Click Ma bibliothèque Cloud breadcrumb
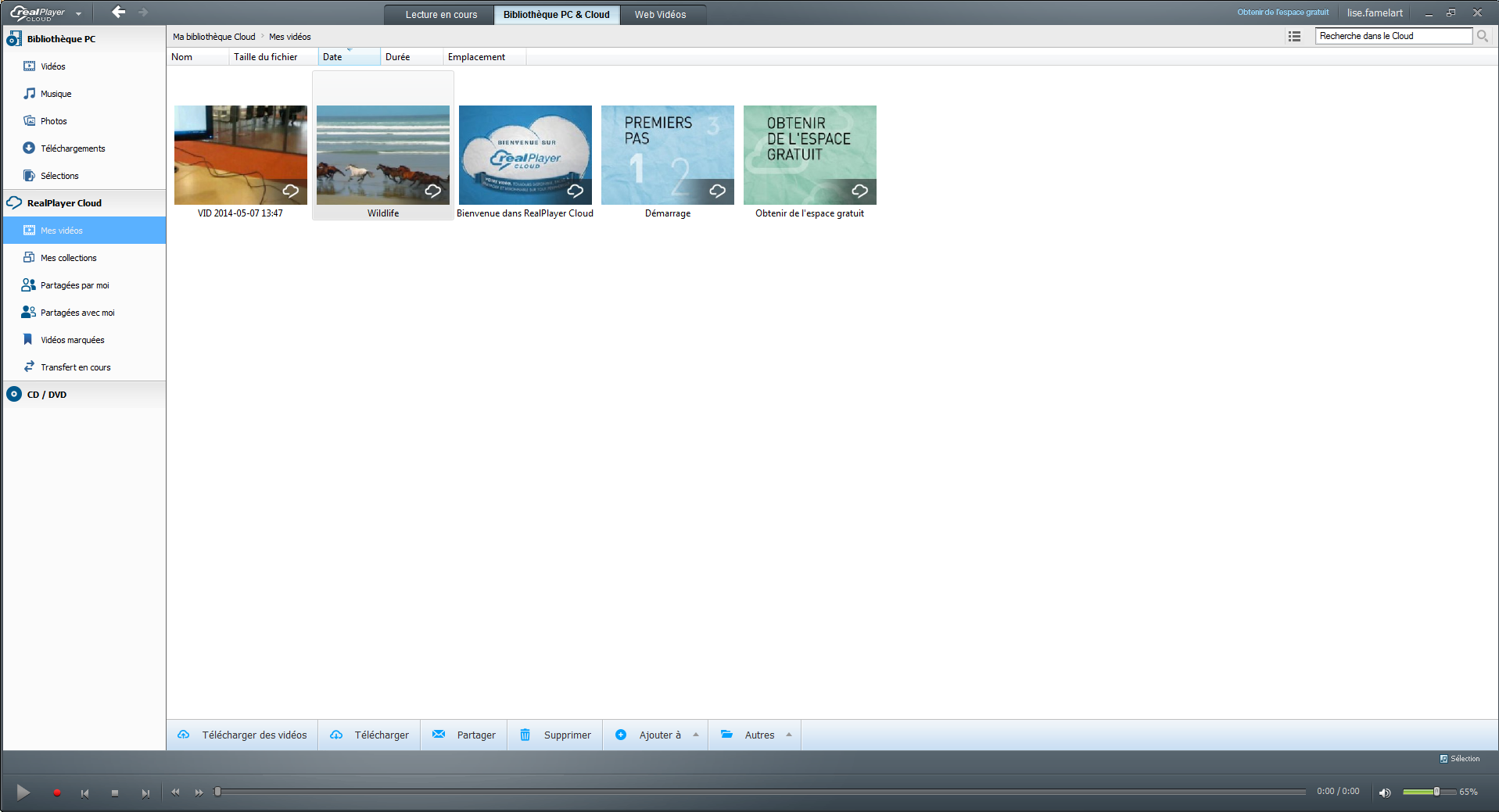The width and height of the screenshot is (1499, 812). (214, 37)
